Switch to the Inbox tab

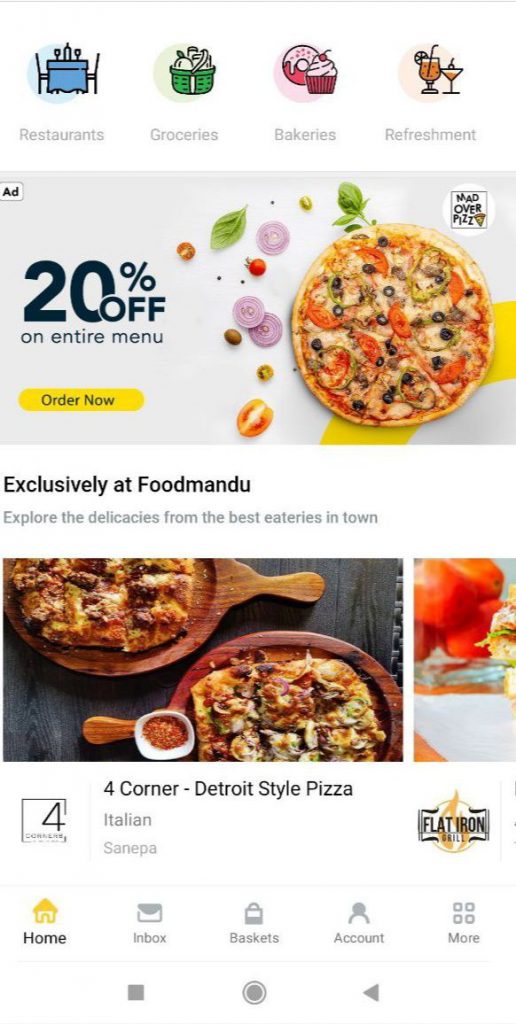point(150,923)
